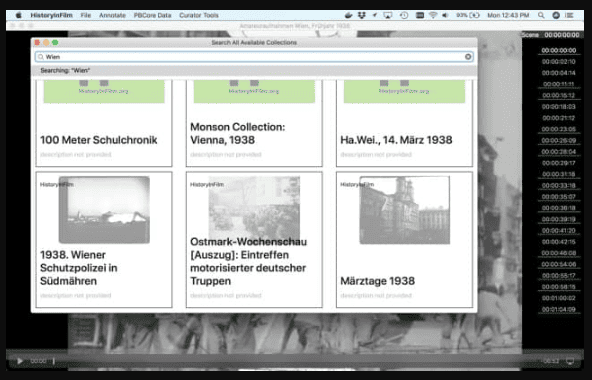The image size is (592, 380).
Task: Jump to scene timecode 00:00:33:18
Action: click(559, 185)
